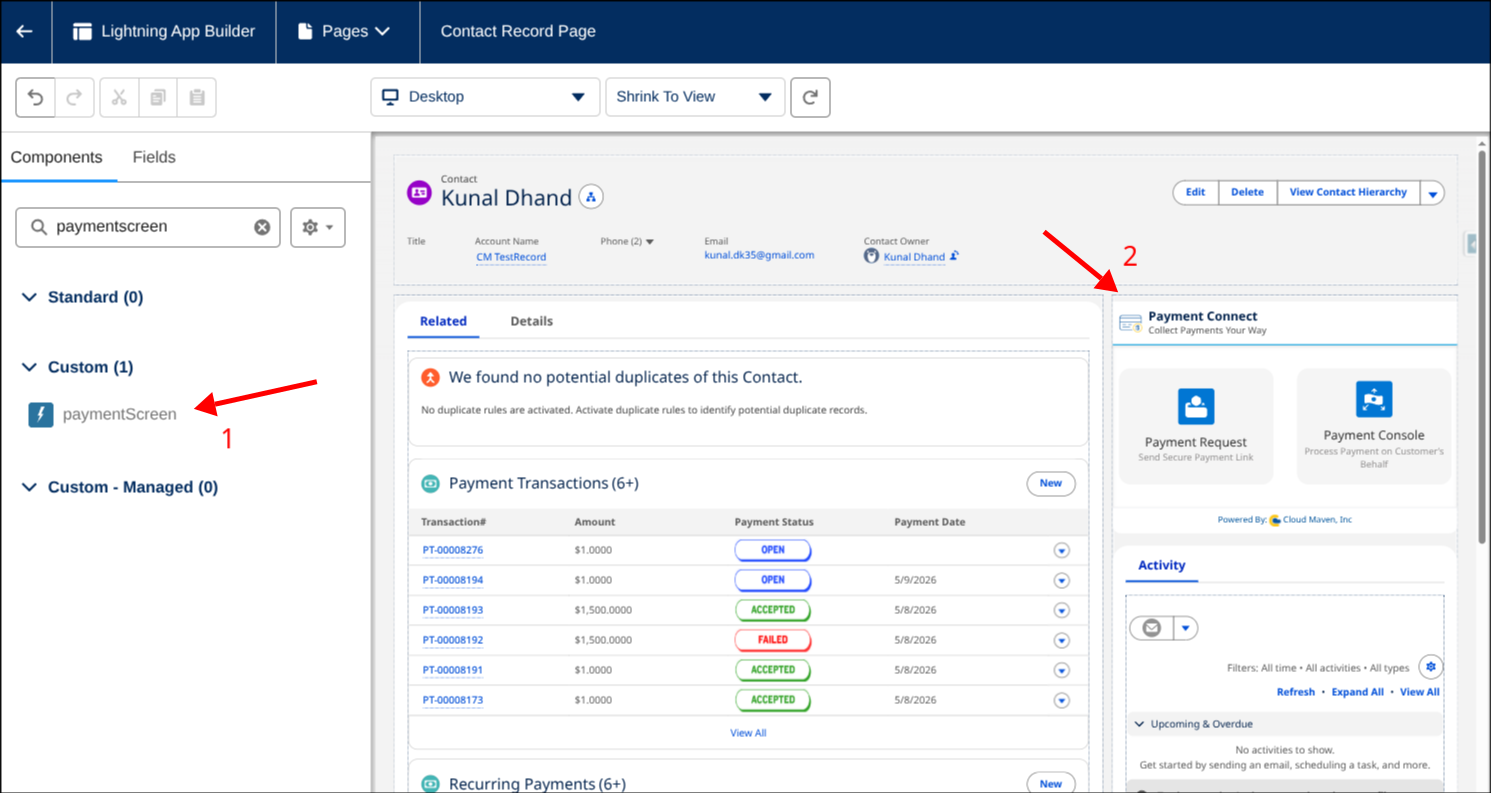Open transaction PT-00008192
The image size is (1491, 793).
pos(453,640)
